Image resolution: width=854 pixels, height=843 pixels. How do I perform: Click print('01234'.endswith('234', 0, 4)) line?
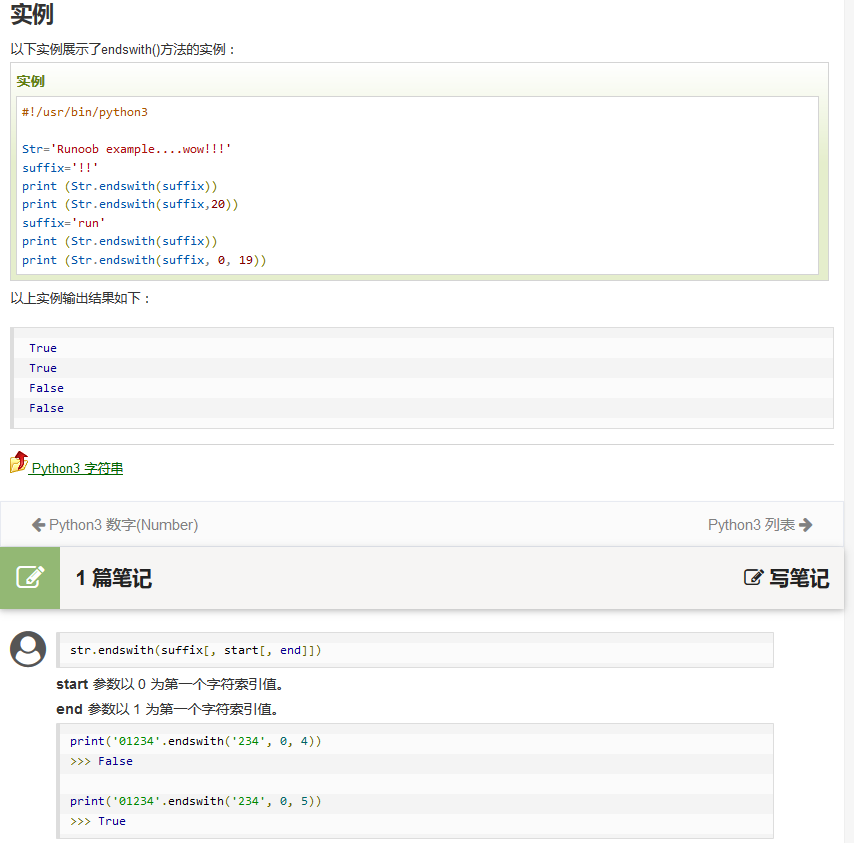click(196, 741)
